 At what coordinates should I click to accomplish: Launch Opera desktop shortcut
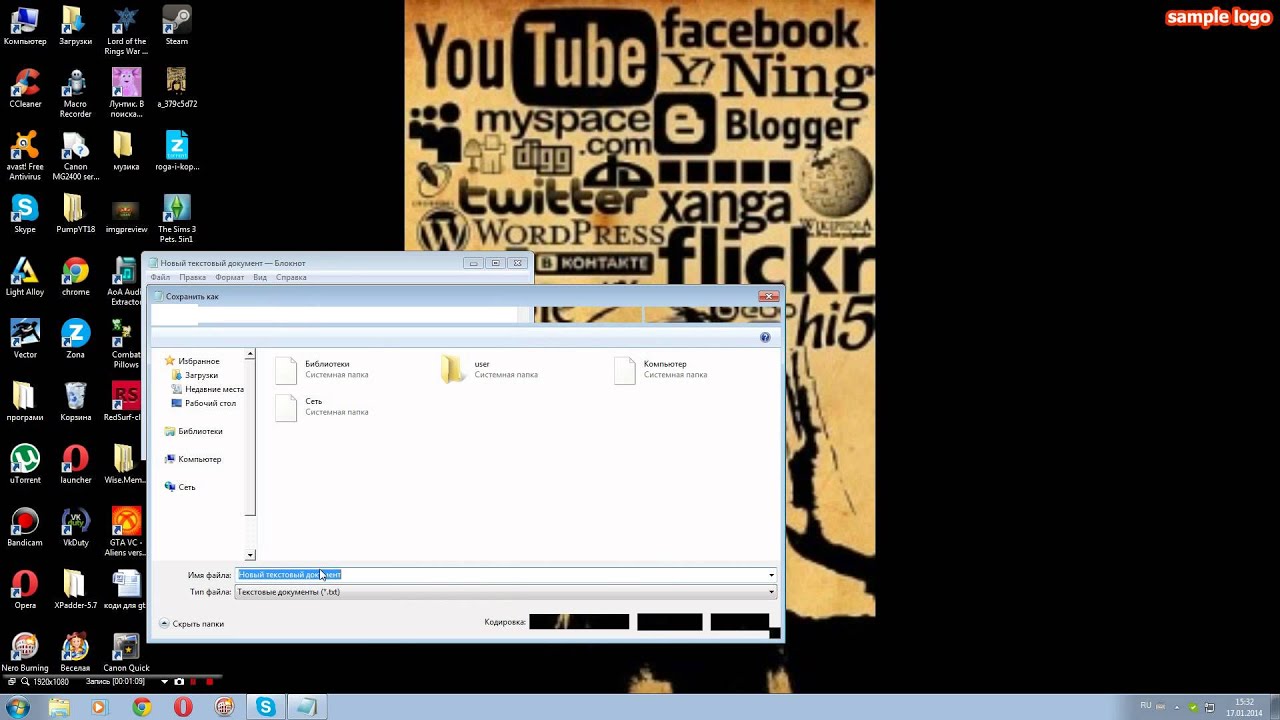(x=25, y=590)
